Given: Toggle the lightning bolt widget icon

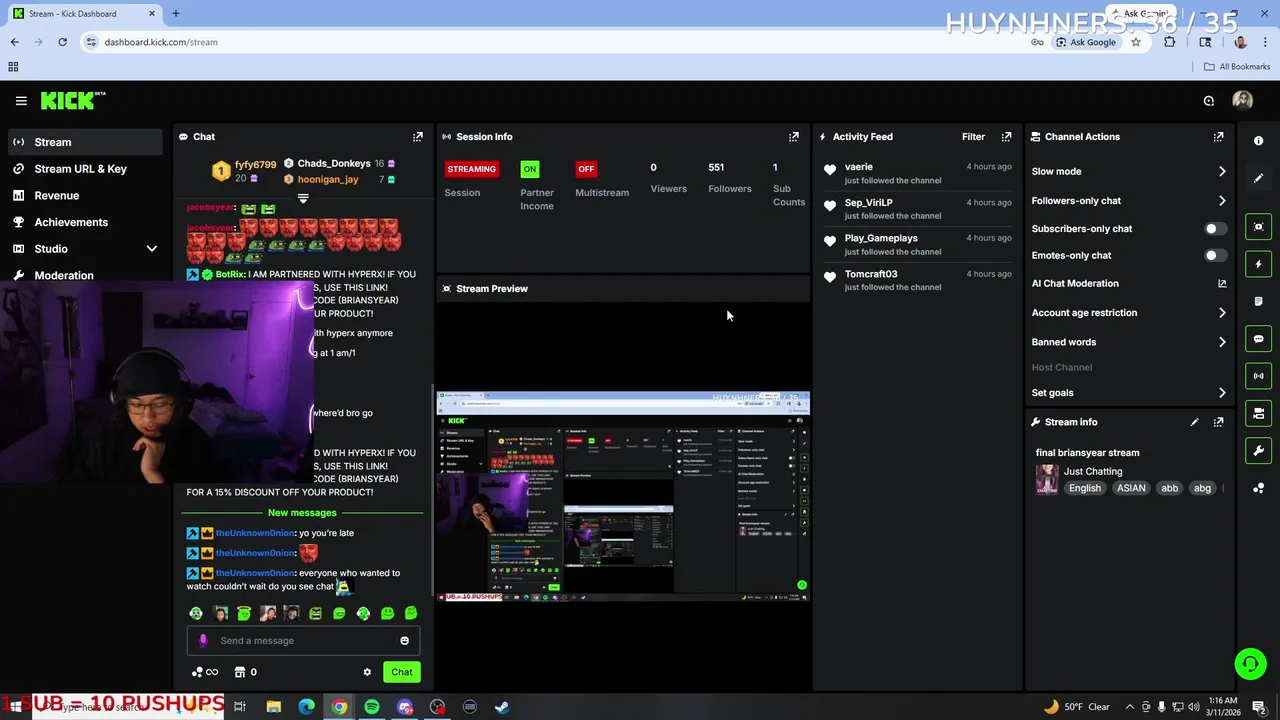Looking at the screenshot, I should [x=1258, y=264].
